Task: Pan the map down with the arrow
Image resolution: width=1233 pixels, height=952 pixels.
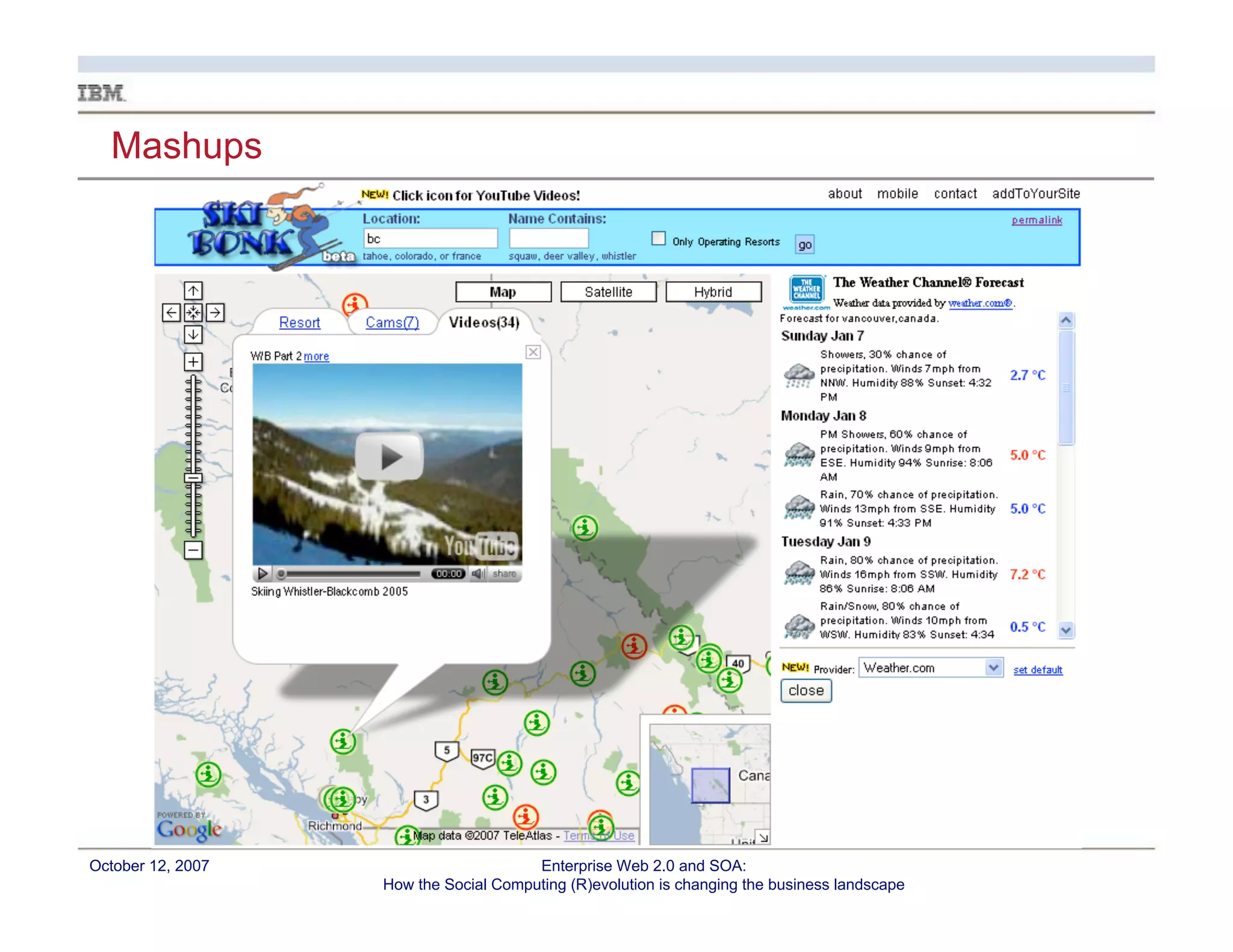Action: click(x=193, y=335)
